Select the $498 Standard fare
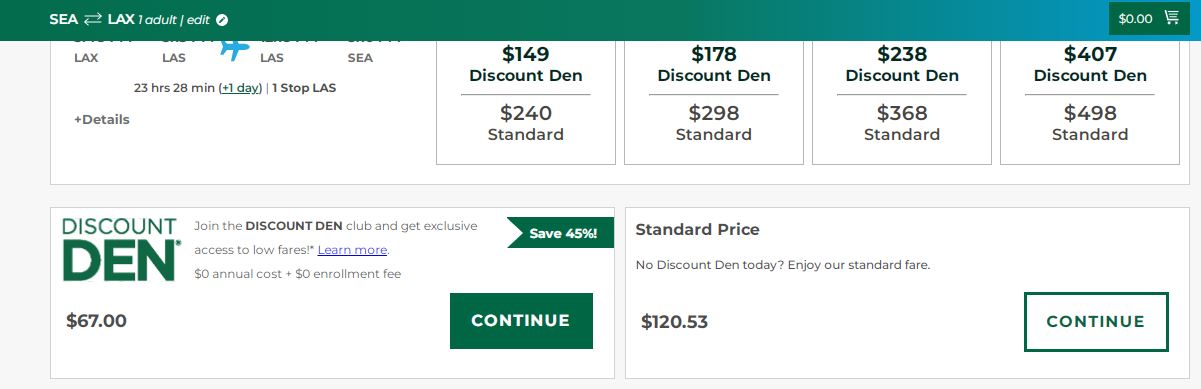The width and height of the screenshot is (1201, 389). [1090, 123]
